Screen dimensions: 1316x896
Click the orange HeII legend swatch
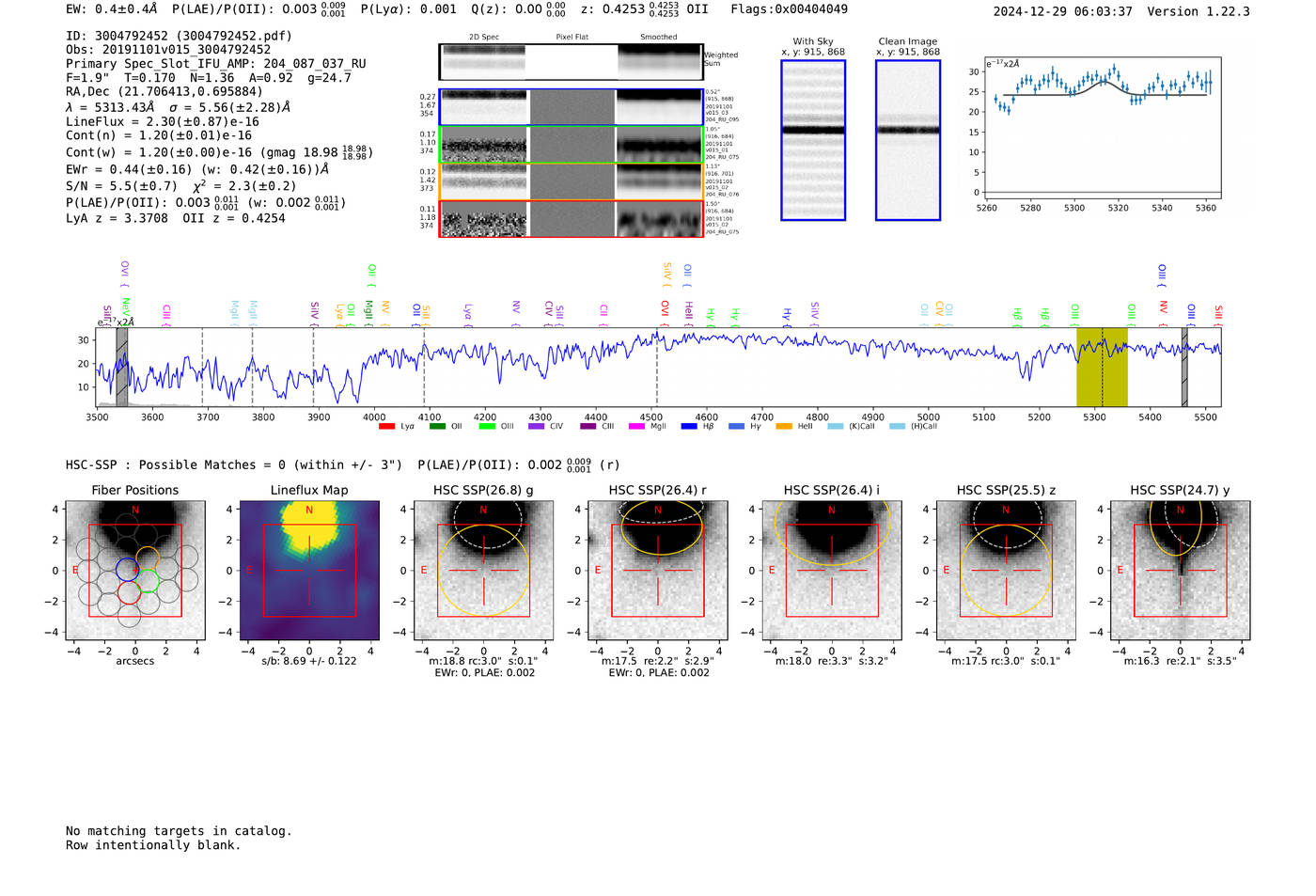(784, 427)
